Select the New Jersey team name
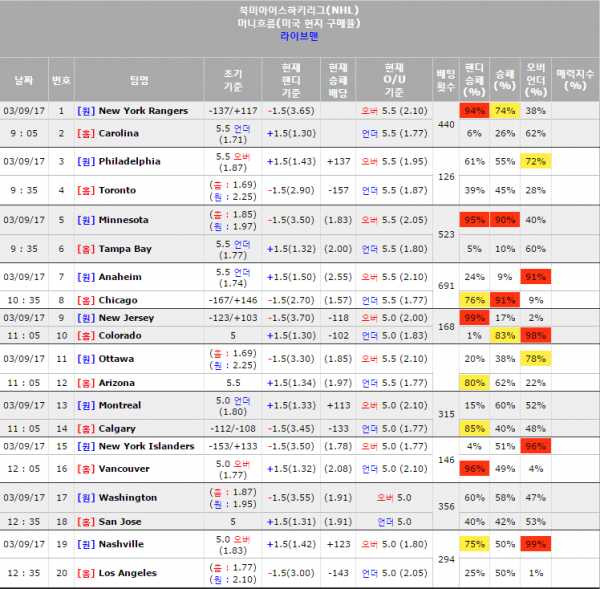 [126, 318]
